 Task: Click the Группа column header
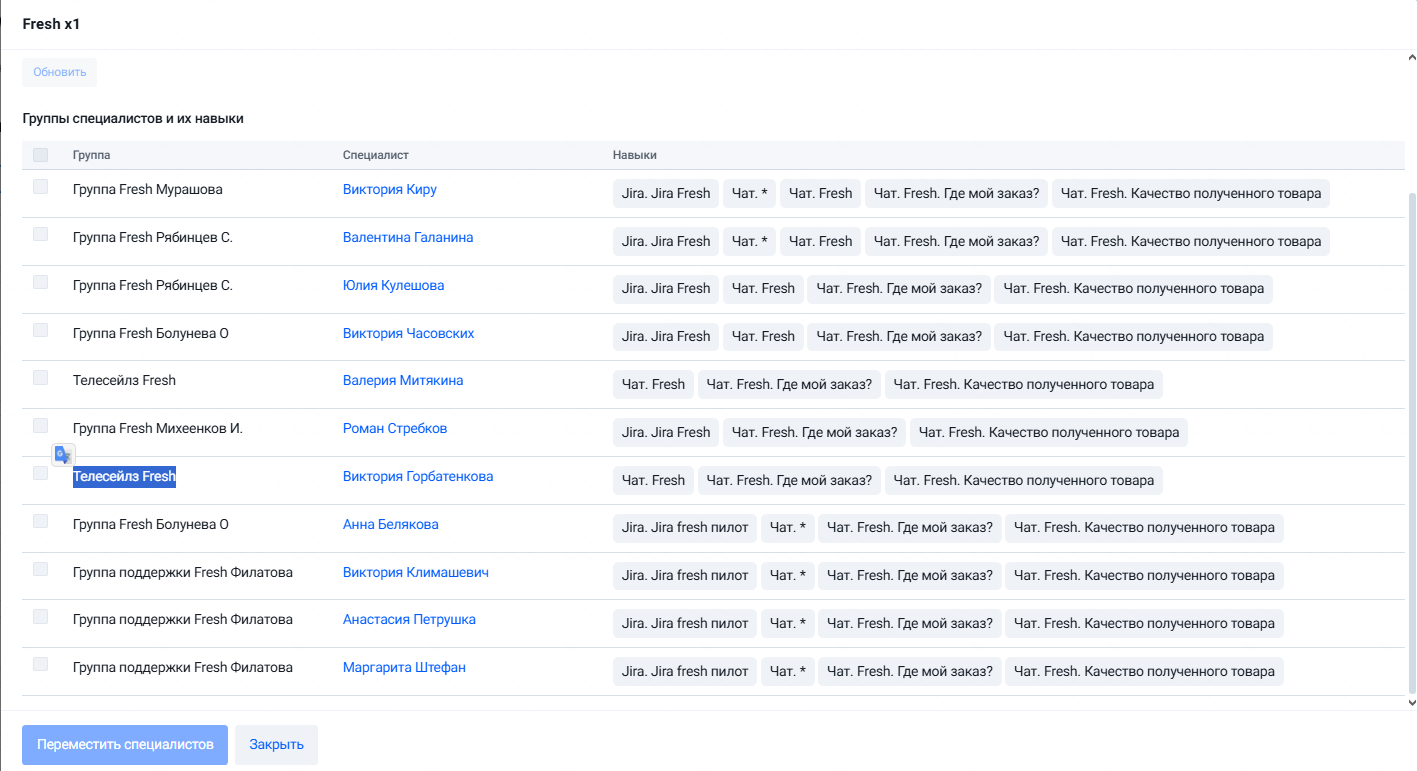click(91, 155)
